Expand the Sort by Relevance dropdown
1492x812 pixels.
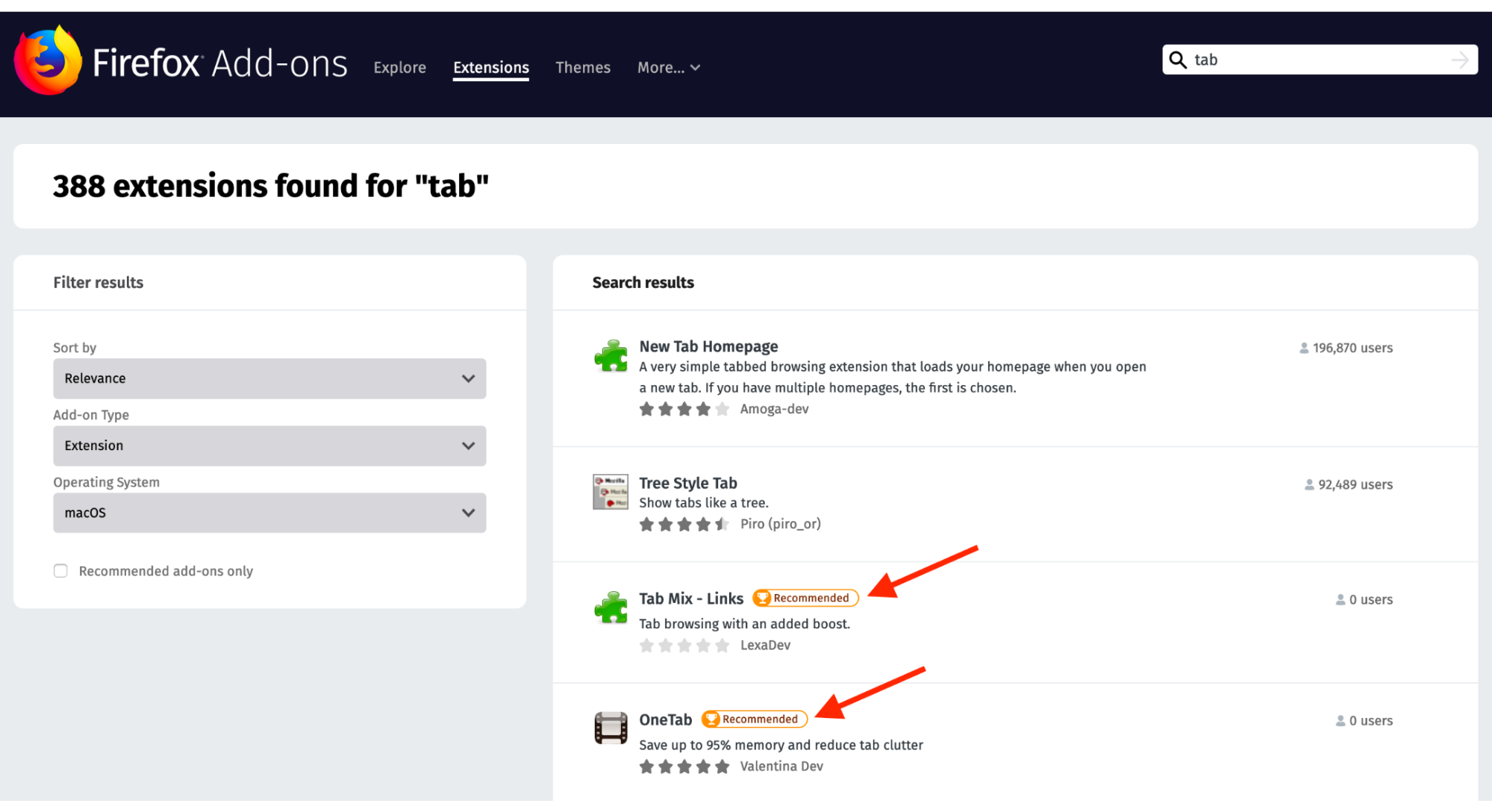click(x=267, y=378)
